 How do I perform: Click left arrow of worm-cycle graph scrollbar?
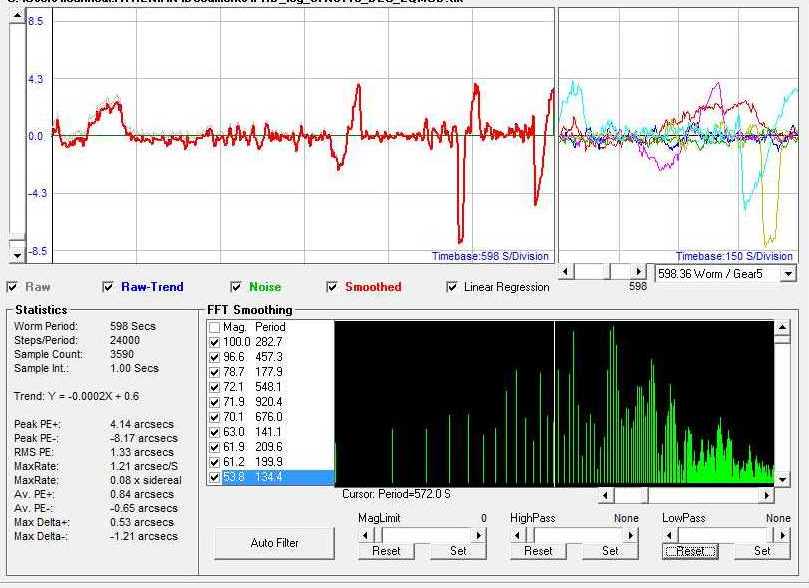coord(566,271)
